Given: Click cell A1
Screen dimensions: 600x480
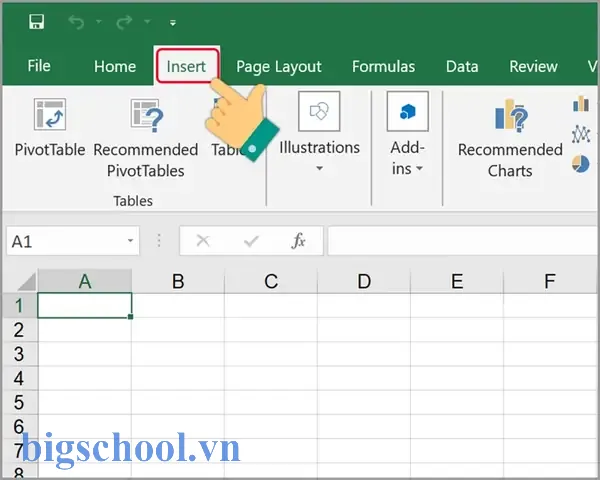Looking at the screenshot, I should point(85,305).
